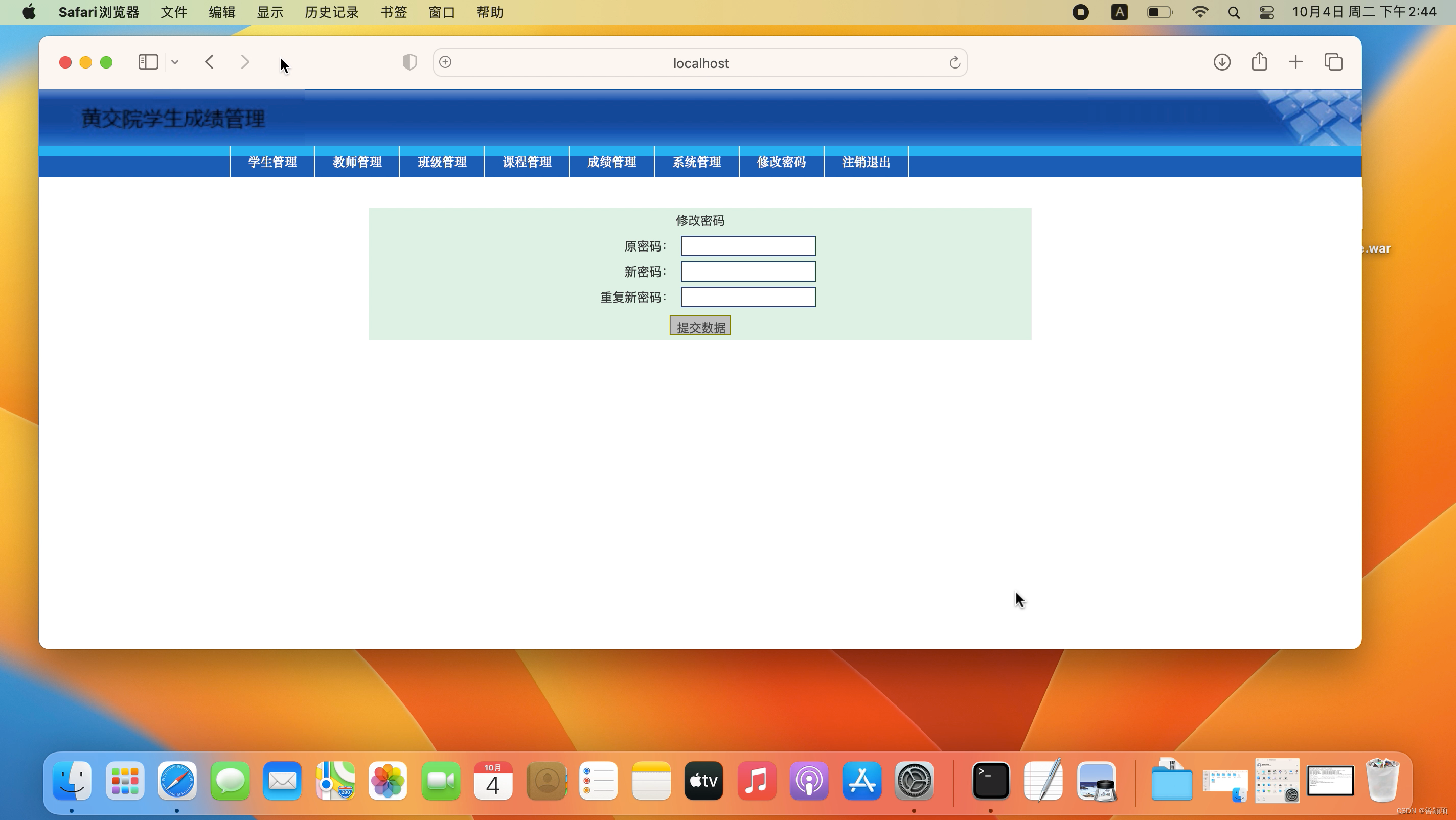Focus the 原密码 input field
The height and width of the screenshot is (820, 1456).
click(x=748, y=246)
